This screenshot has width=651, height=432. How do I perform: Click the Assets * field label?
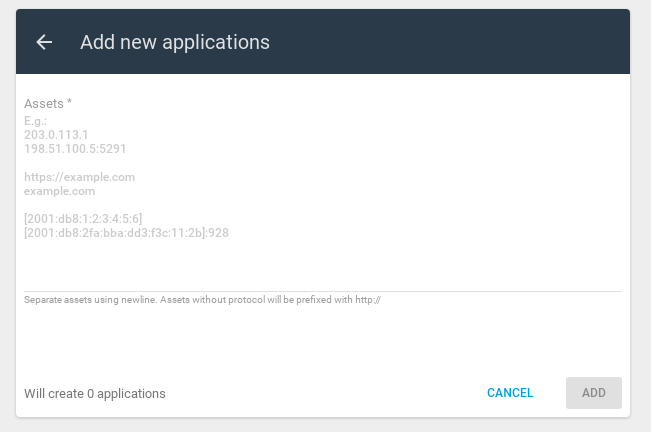48,103
